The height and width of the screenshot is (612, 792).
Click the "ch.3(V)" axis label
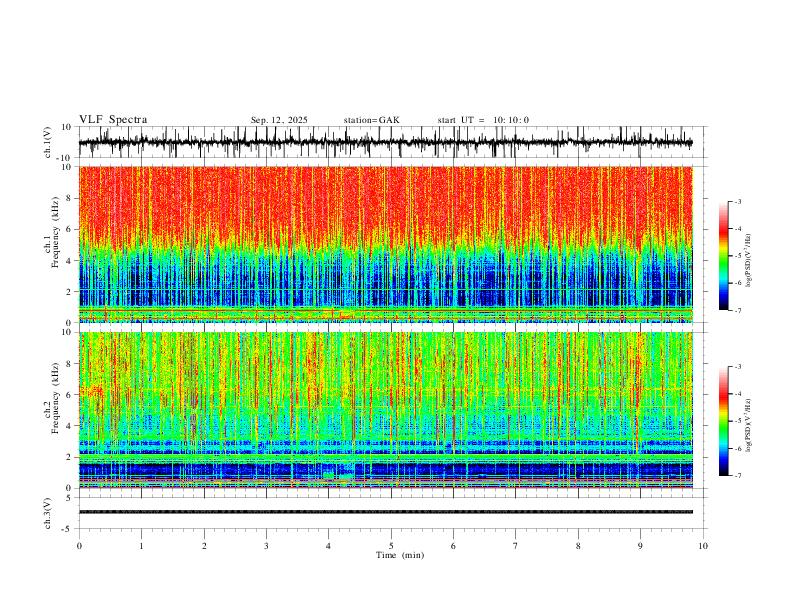[x=48, y=513]
